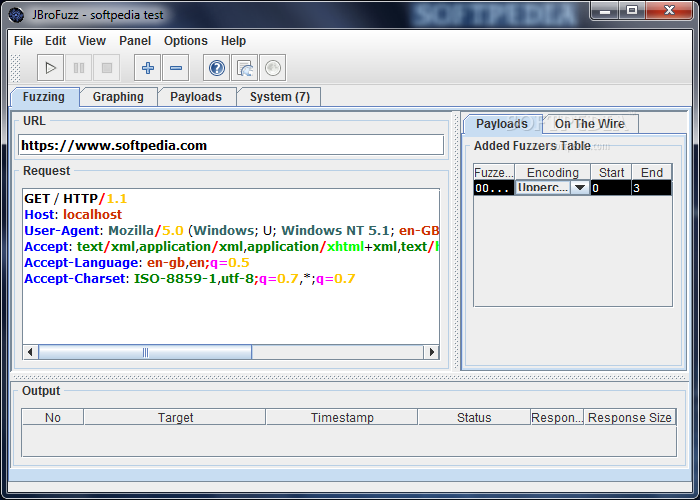The width and height of the screenshot is (700, 500).
Task: Click the website browser toolbar icon
Action: (x=245, y=68)
